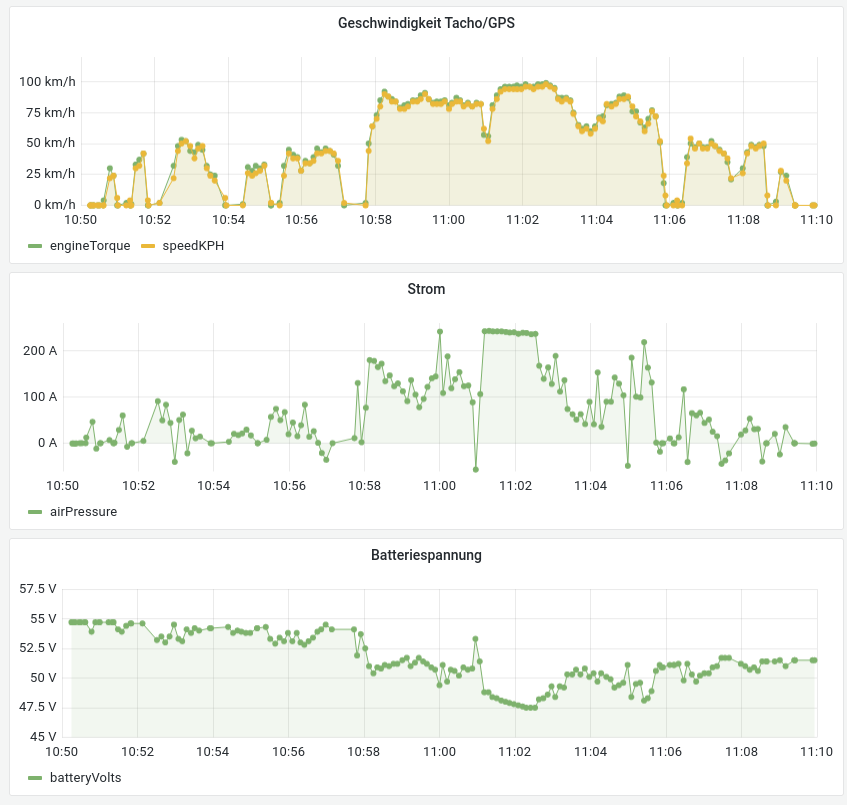847x805 pixels.
Task: Click the 100 km/h y-axis label
Action: 47,82
